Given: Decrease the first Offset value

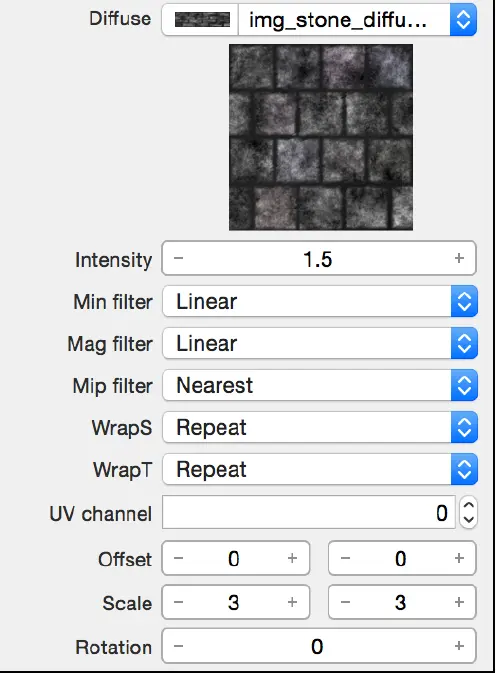Looking at the screenshot, I should [178, 558].
